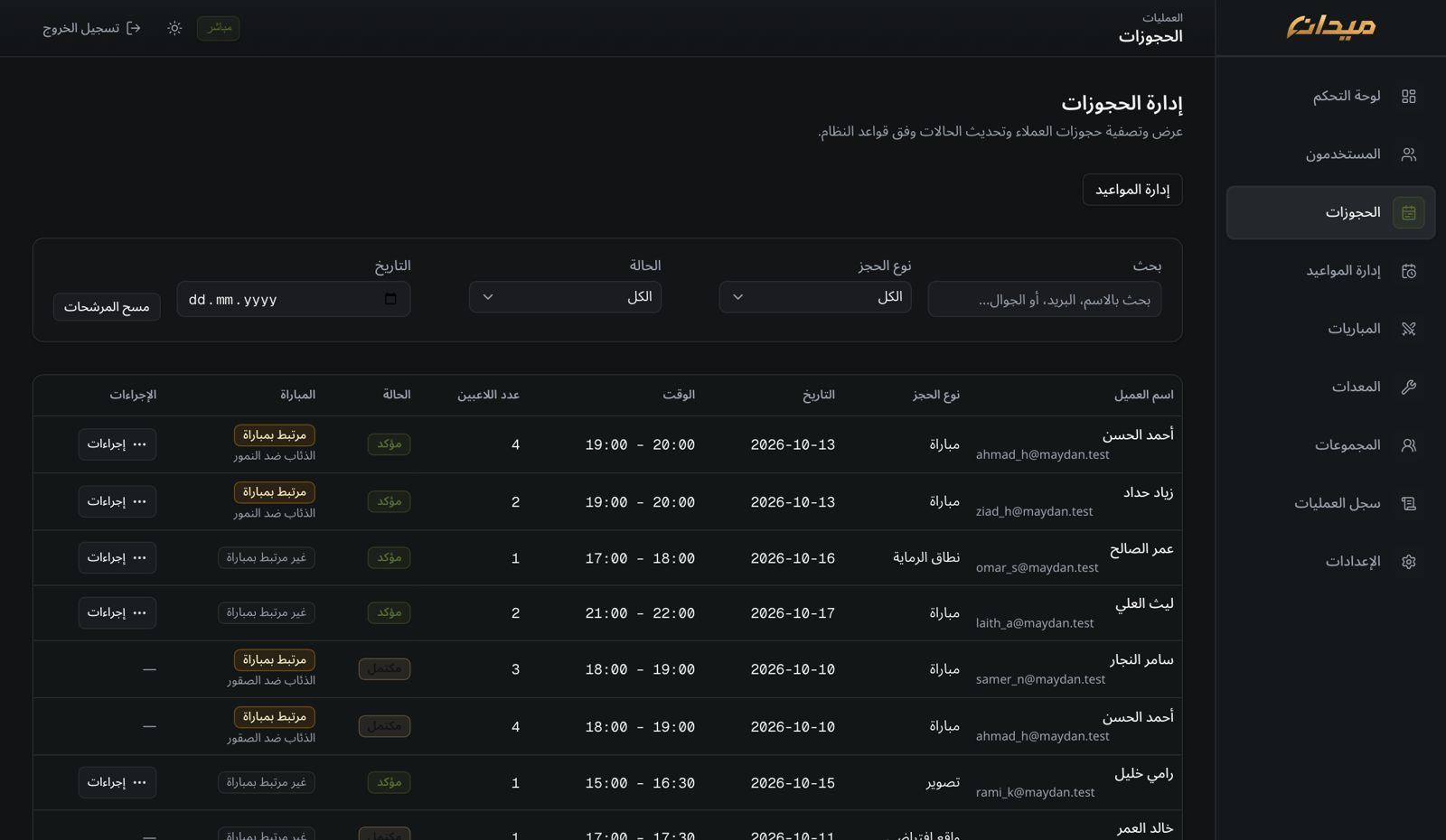Click date 2026-10-15 in رامي خليل row

click(793, 783)
